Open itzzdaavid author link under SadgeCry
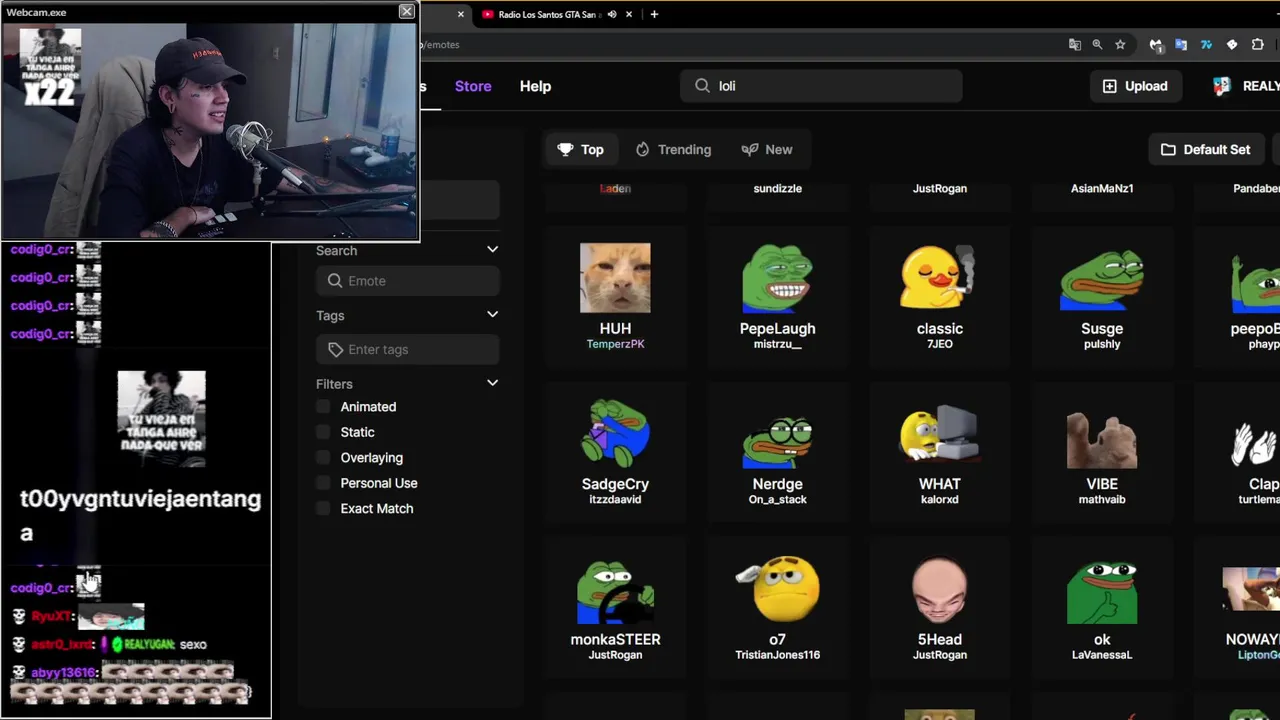This screenshot has width=1280, height=720. [x=615, y=499]
